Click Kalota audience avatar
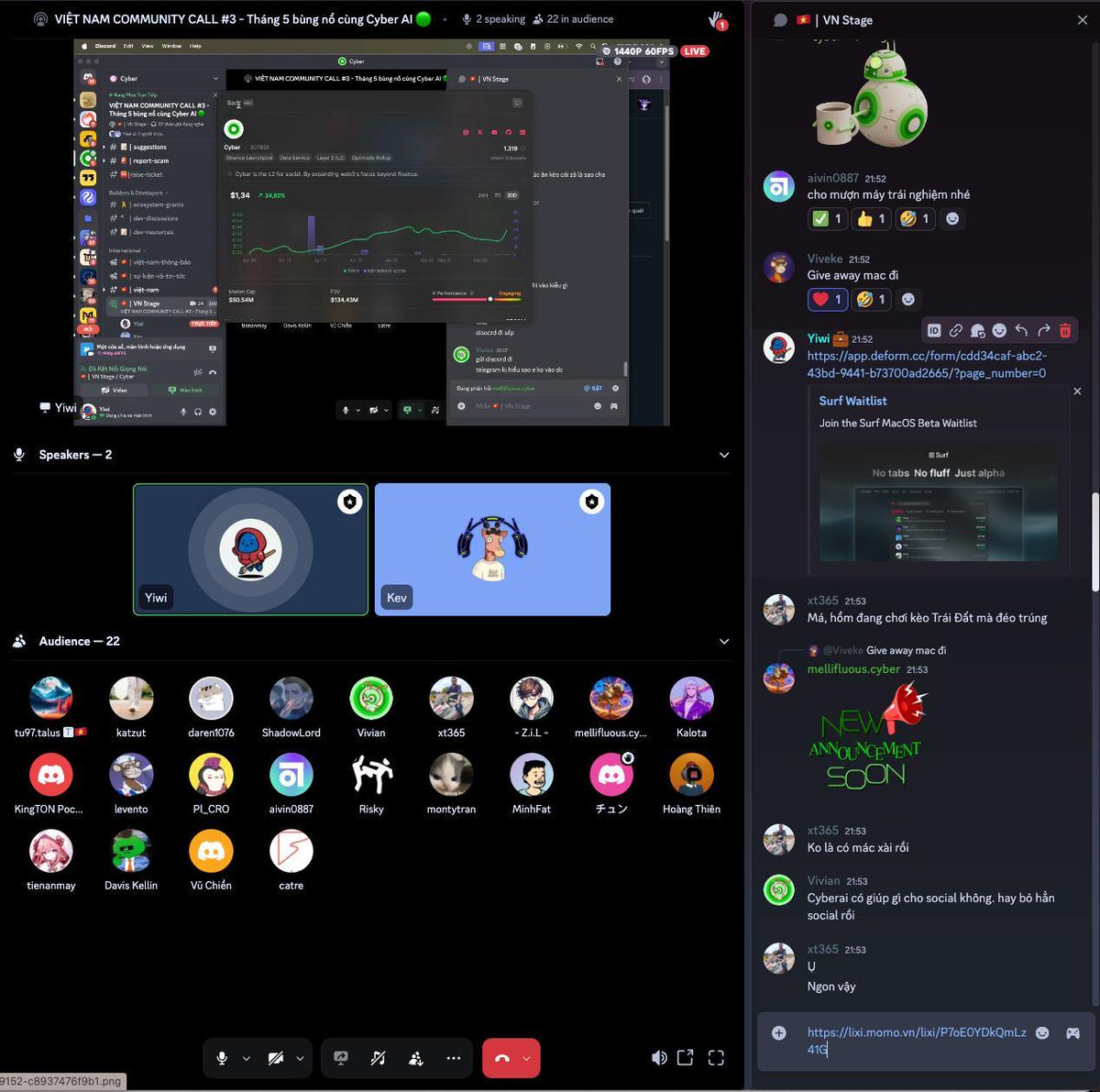 [x=691, y=699]
